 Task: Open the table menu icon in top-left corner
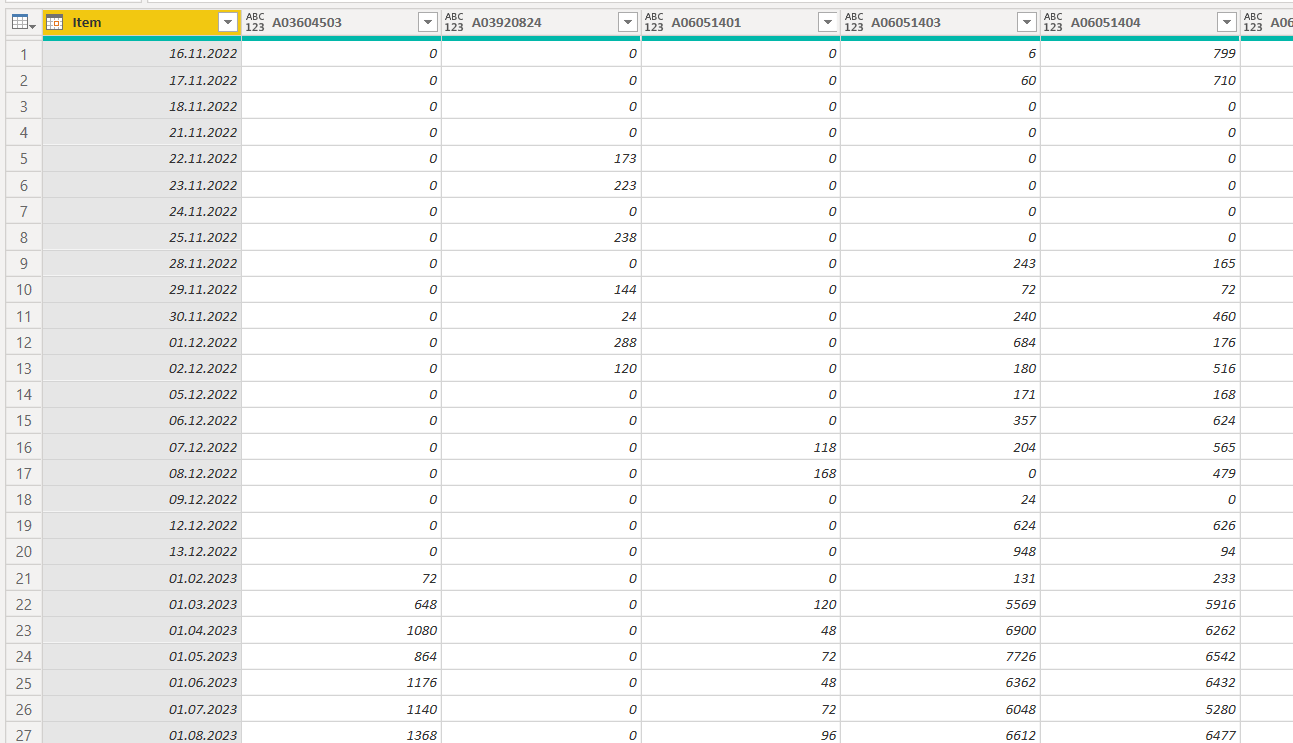[24, 22]
